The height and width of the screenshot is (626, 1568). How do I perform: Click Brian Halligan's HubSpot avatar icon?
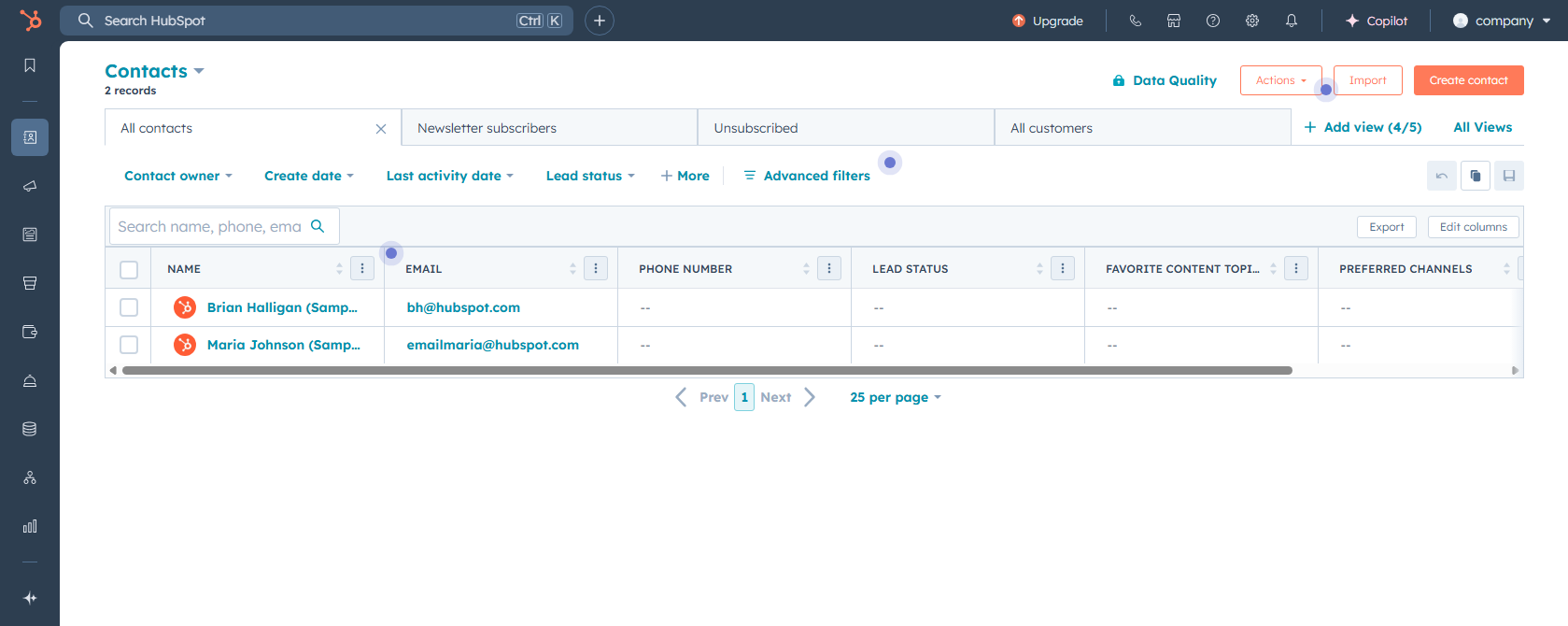[x=185, y=307]
